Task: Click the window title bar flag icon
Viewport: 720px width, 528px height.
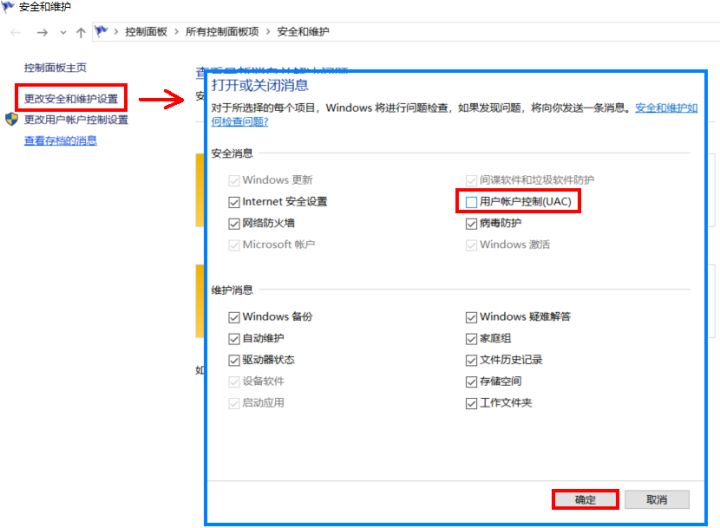Action: coord(8,6)
